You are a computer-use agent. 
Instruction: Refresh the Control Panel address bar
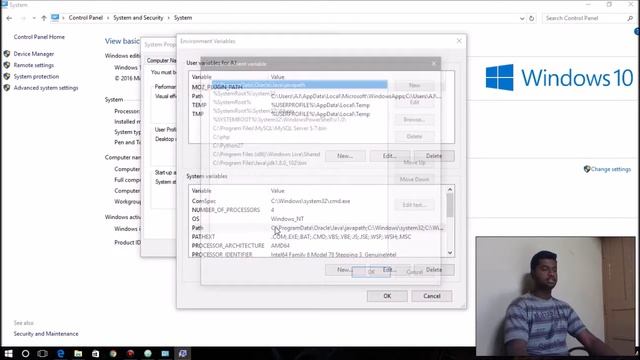531,18
